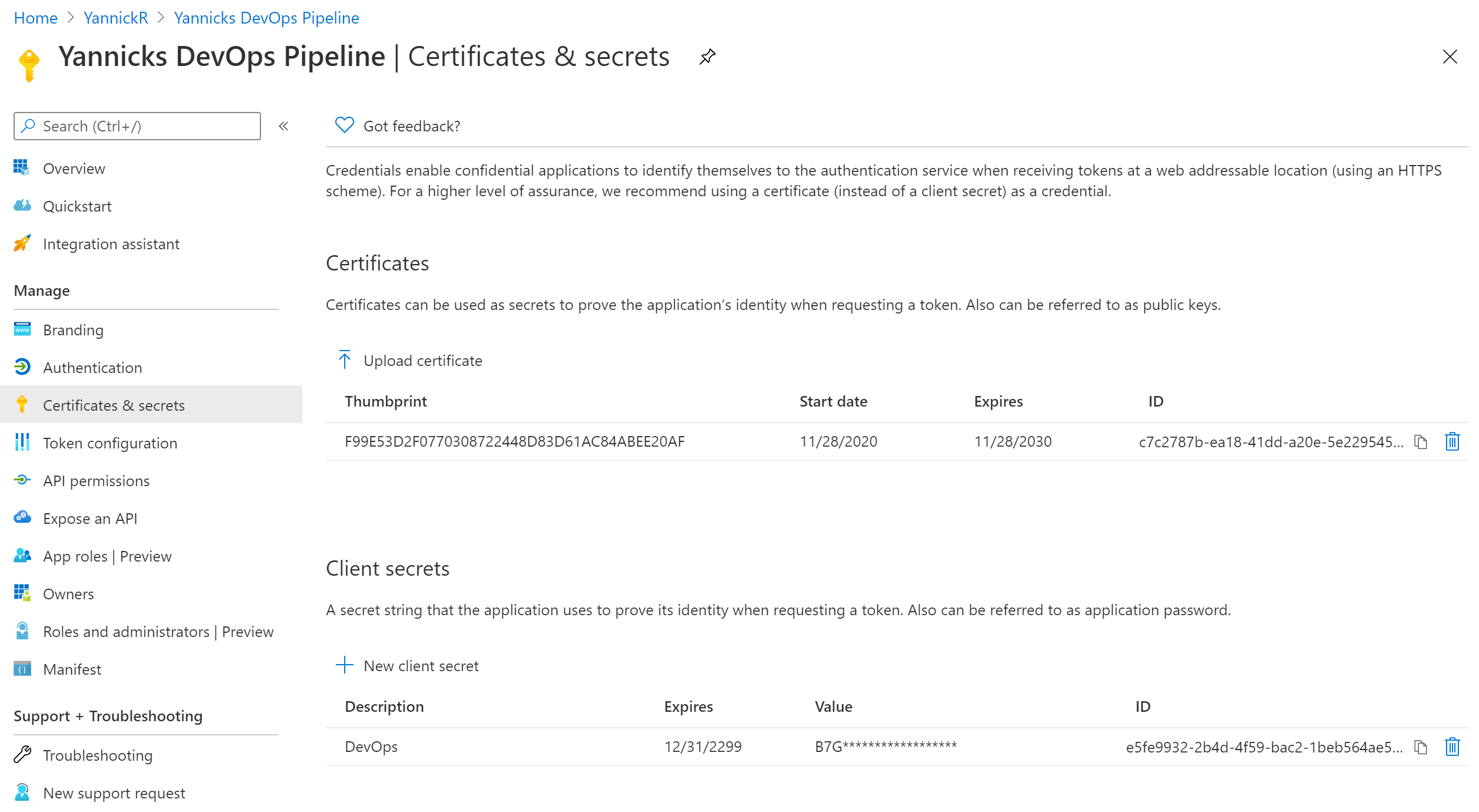This screenshot has height=812, width=1479.
Task: Click the plus icon for new secret
Action: 345,665
